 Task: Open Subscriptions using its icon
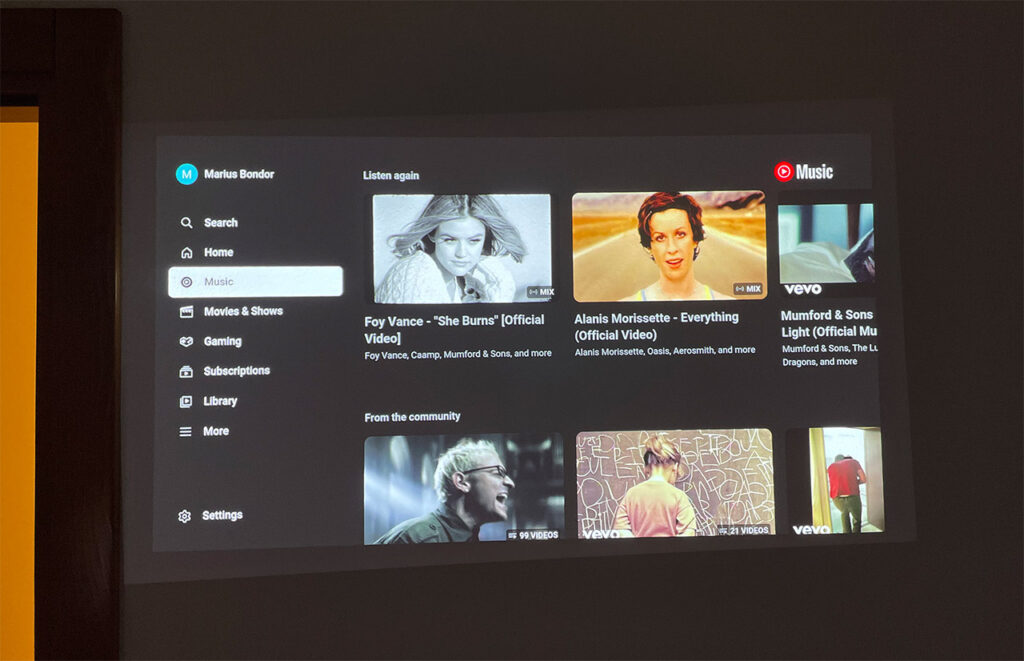[x=186, y=370]
